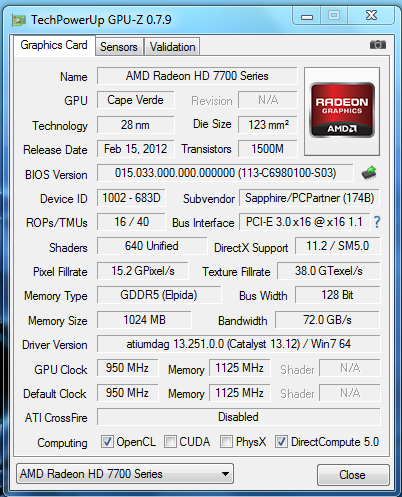Image resolution: width=402 pixels, height=497 pixels.
Task: Click the 'BIOS Version' label
Action: [56, 175]
